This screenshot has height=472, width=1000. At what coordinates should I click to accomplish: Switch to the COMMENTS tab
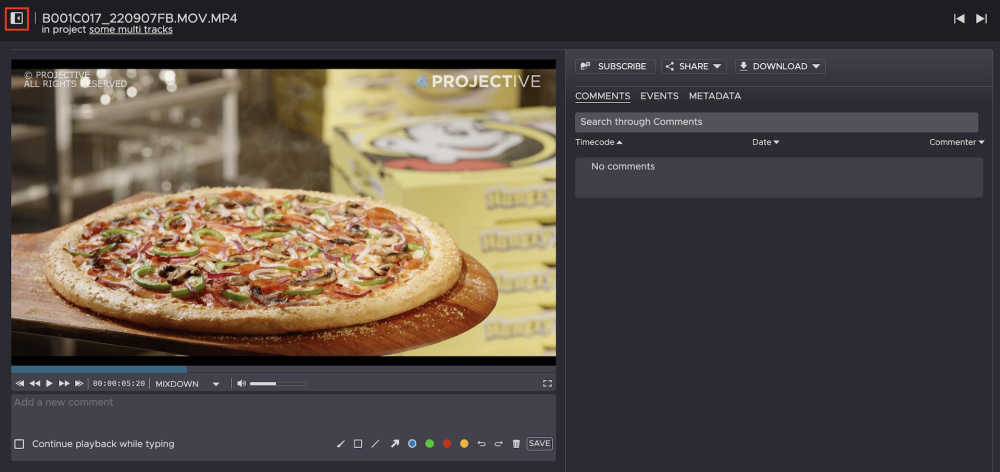pyautogui.click(x=603, y=96)
